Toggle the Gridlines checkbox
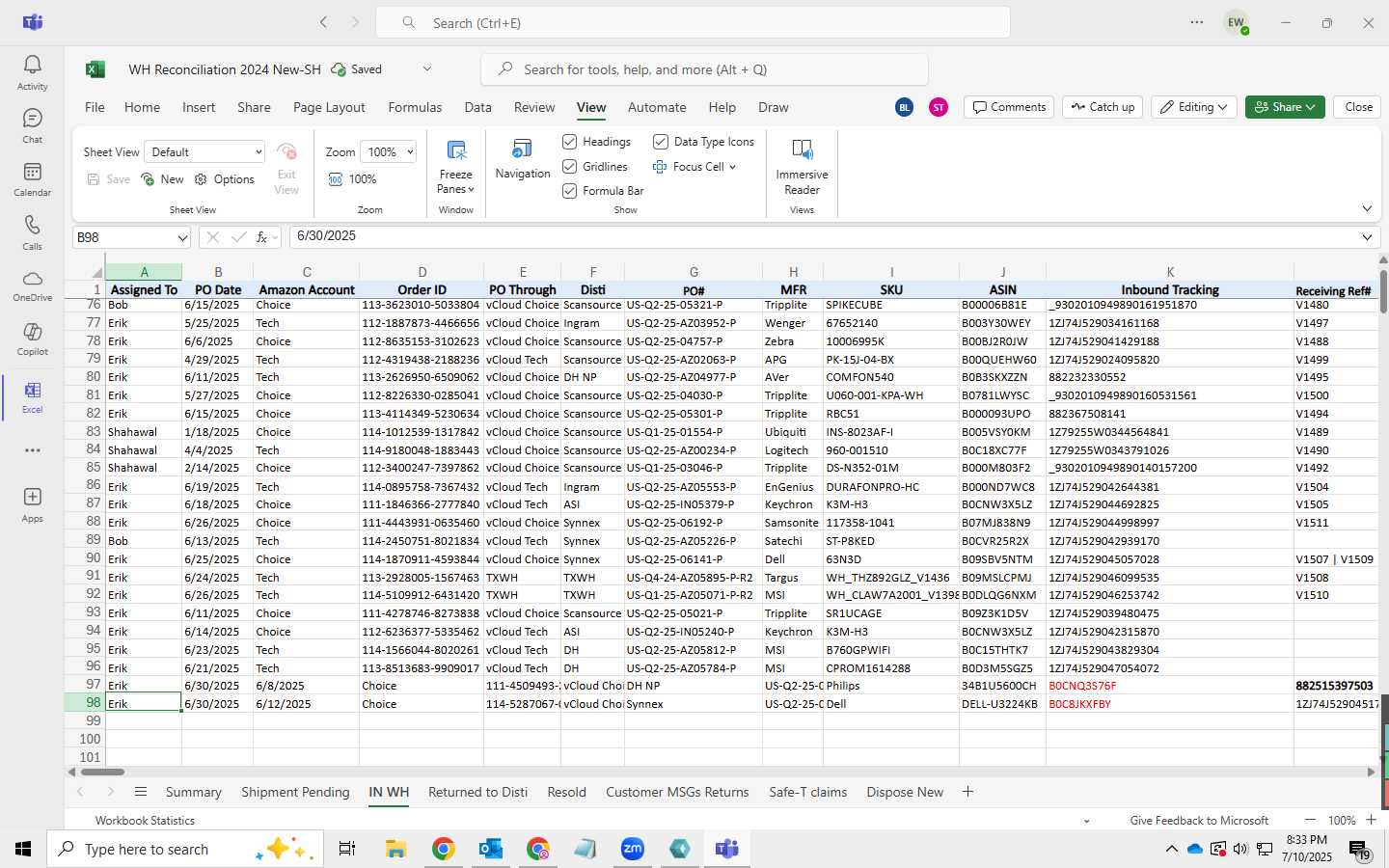Viewport: 1389px width, 868px height. coord(570,167)
